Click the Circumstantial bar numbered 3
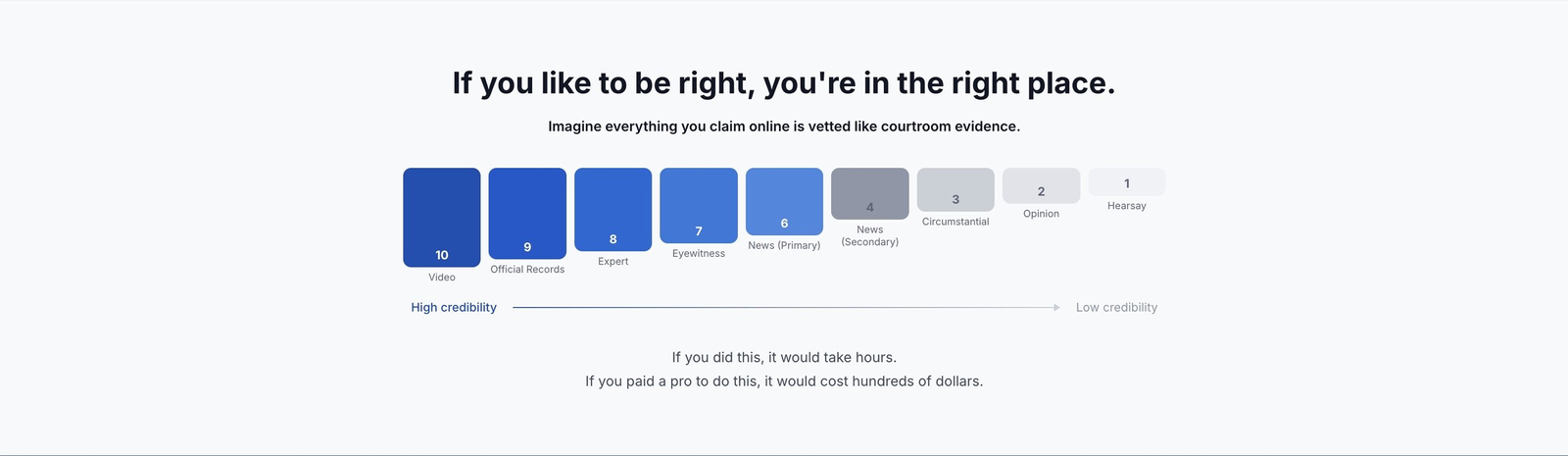Image resolution: width=1568 pixels, height=456 pixels. point(955,189)
